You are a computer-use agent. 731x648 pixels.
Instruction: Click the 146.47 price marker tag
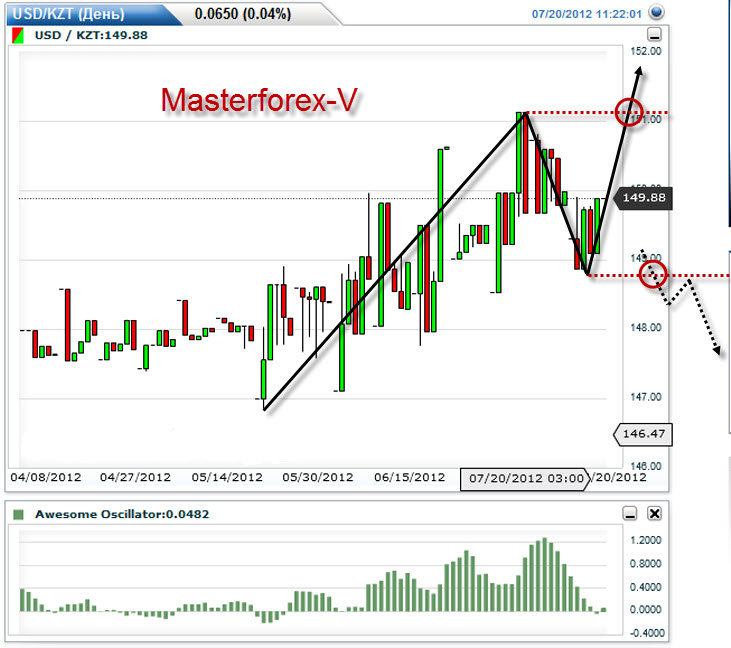tap(643, 434)
